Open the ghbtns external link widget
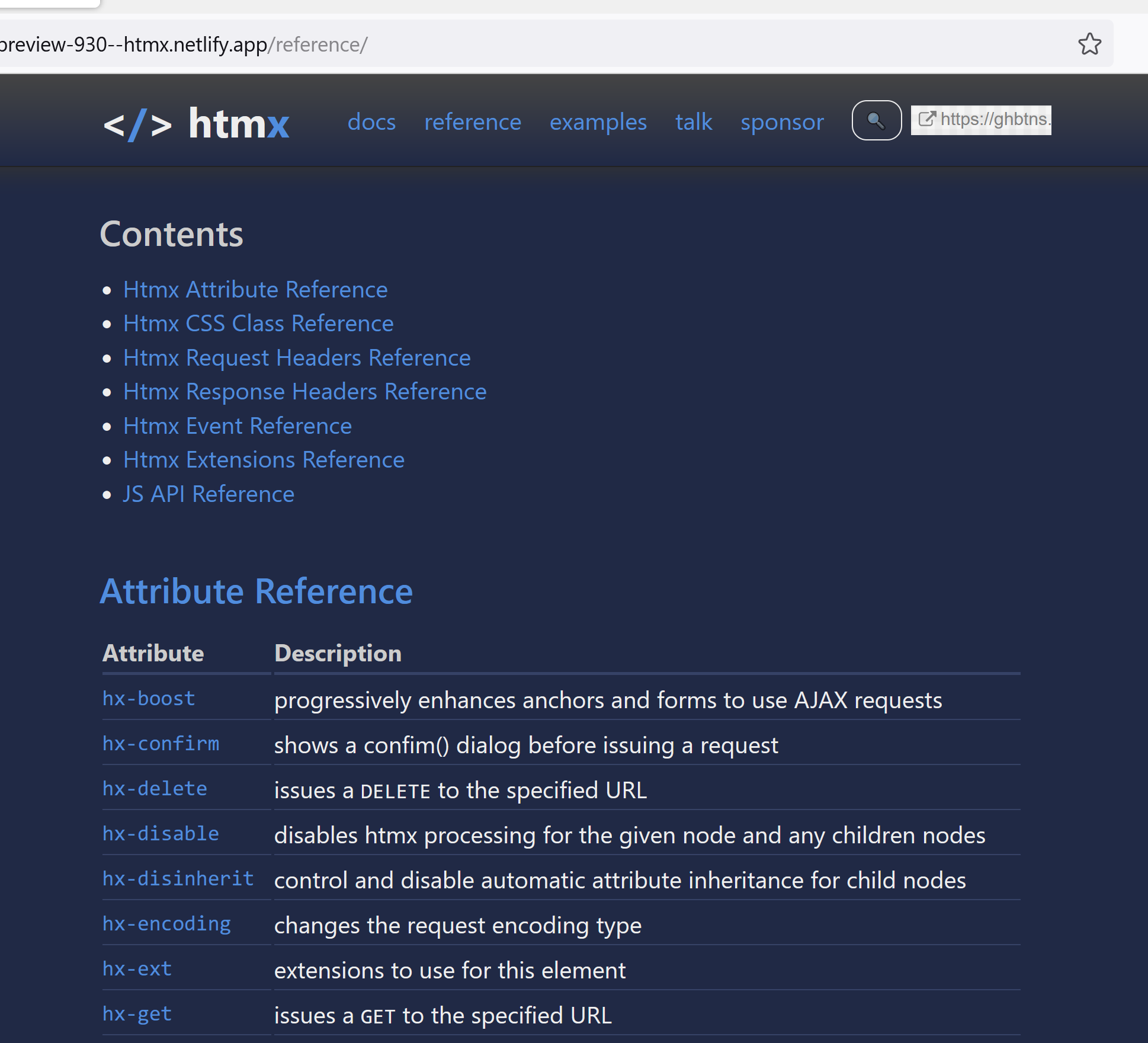 pos(980,120)
